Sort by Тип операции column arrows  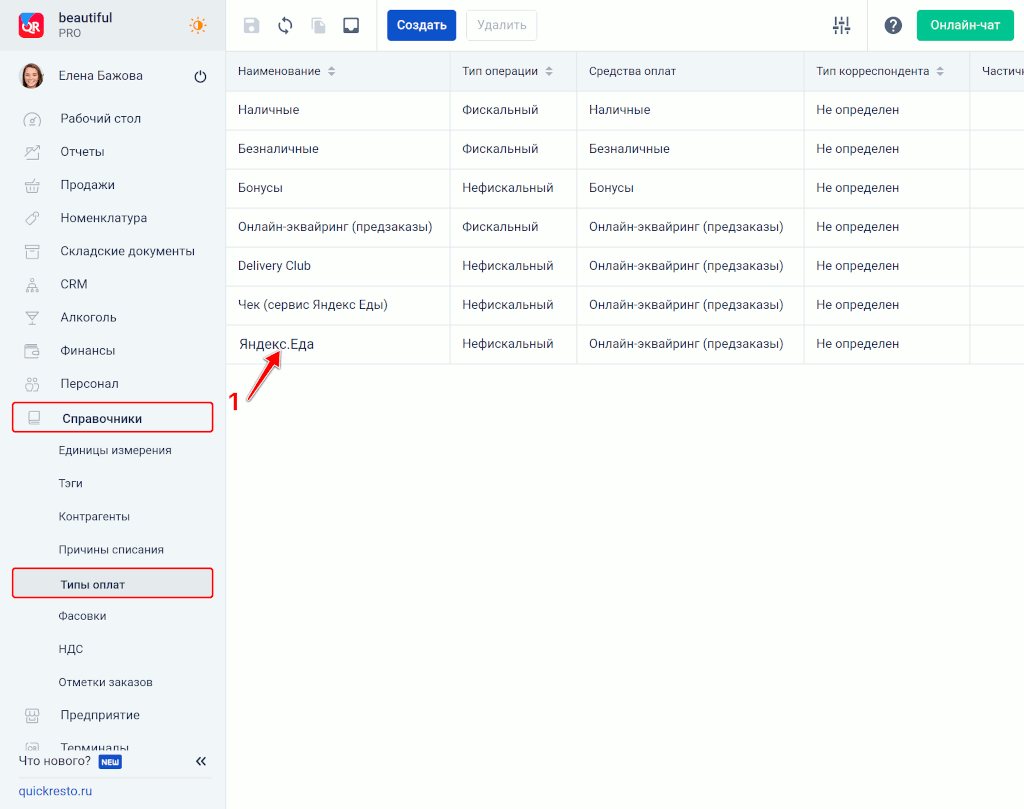[x=549, y=71]
